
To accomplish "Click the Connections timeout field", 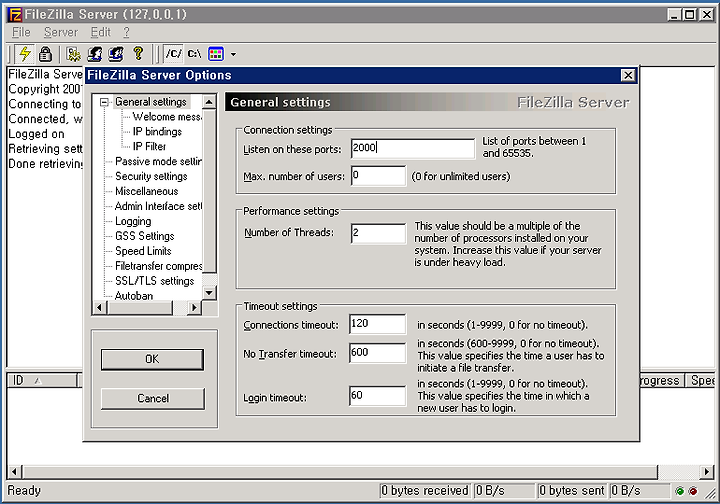I will [377, 324].
